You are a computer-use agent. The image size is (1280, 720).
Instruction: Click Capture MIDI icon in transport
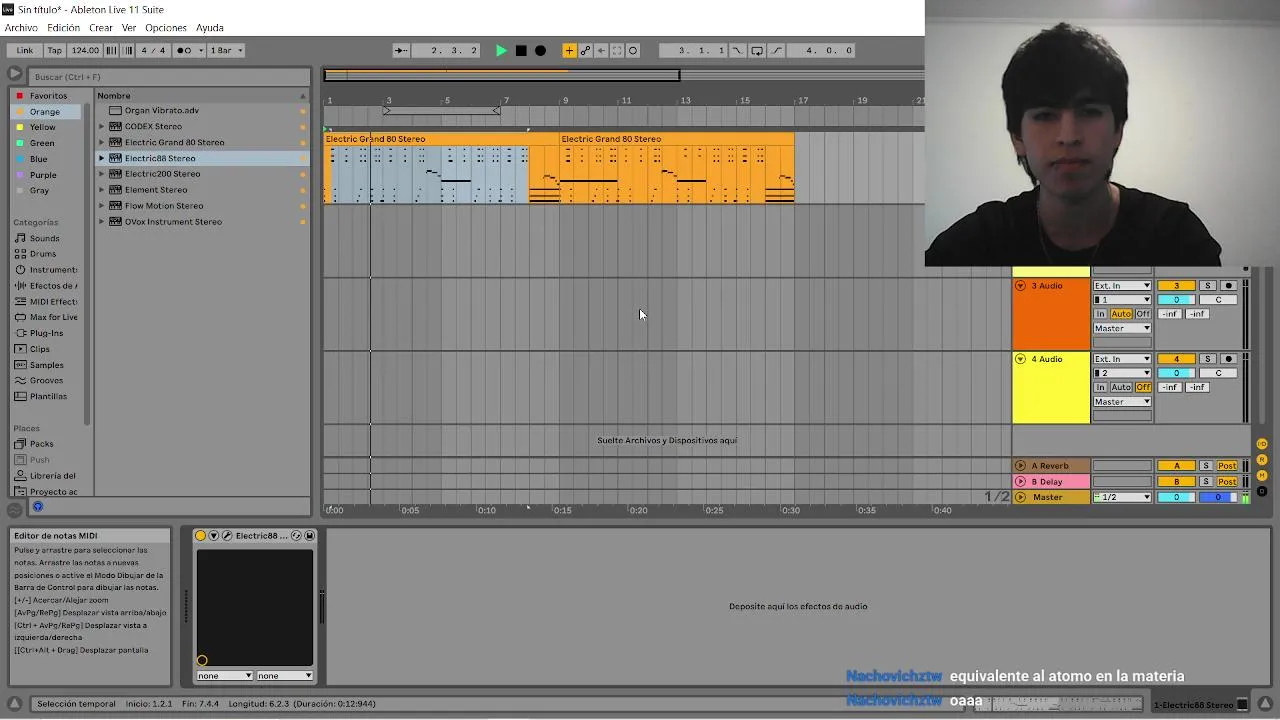pos(617,50)
